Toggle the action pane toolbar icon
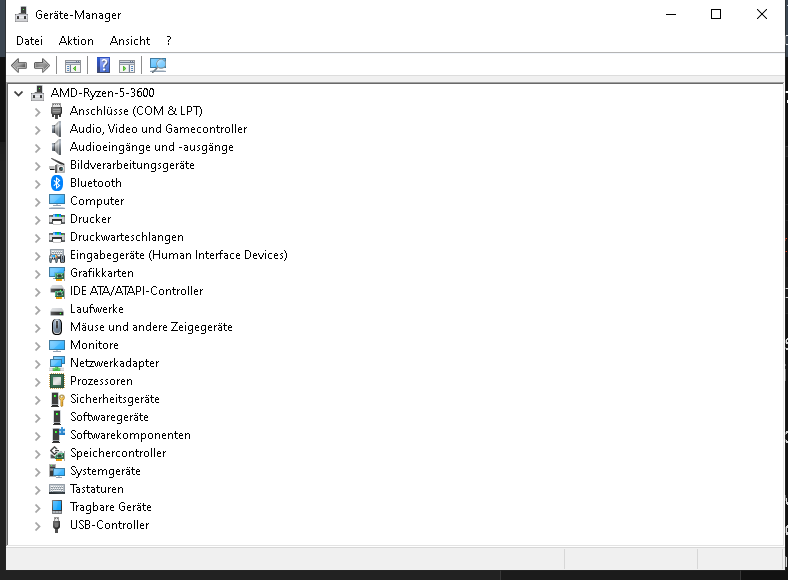Screen dimensions: 788x580 coord(127,66)
